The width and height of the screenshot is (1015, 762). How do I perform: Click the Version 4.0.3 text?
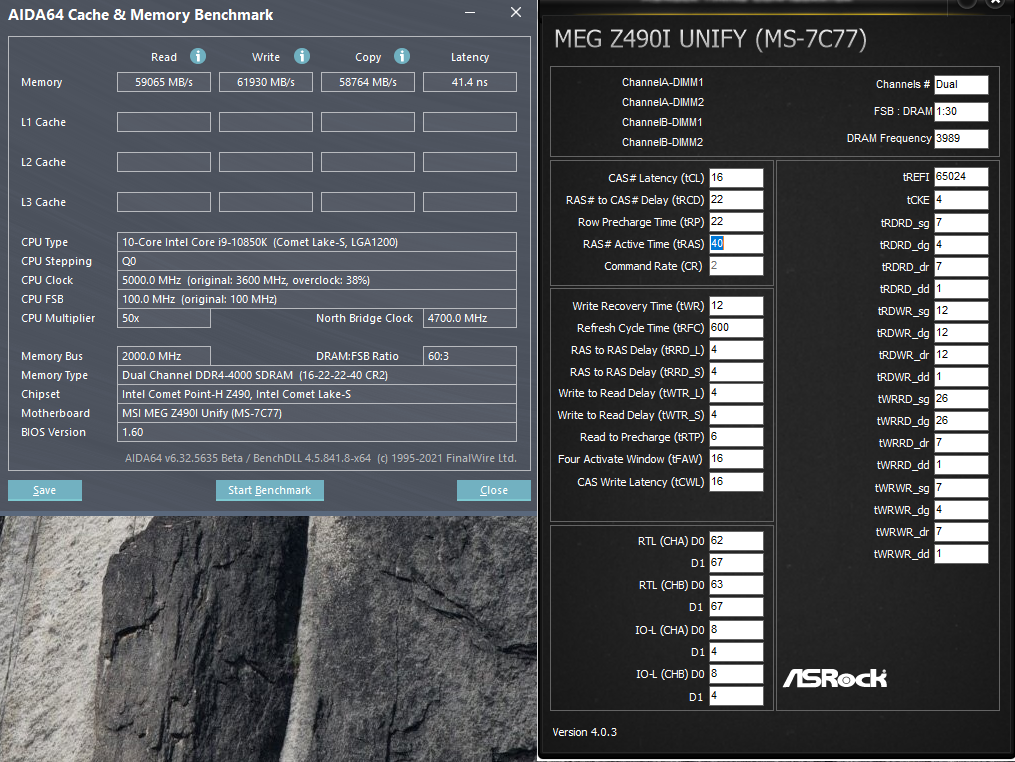[585, 732]
